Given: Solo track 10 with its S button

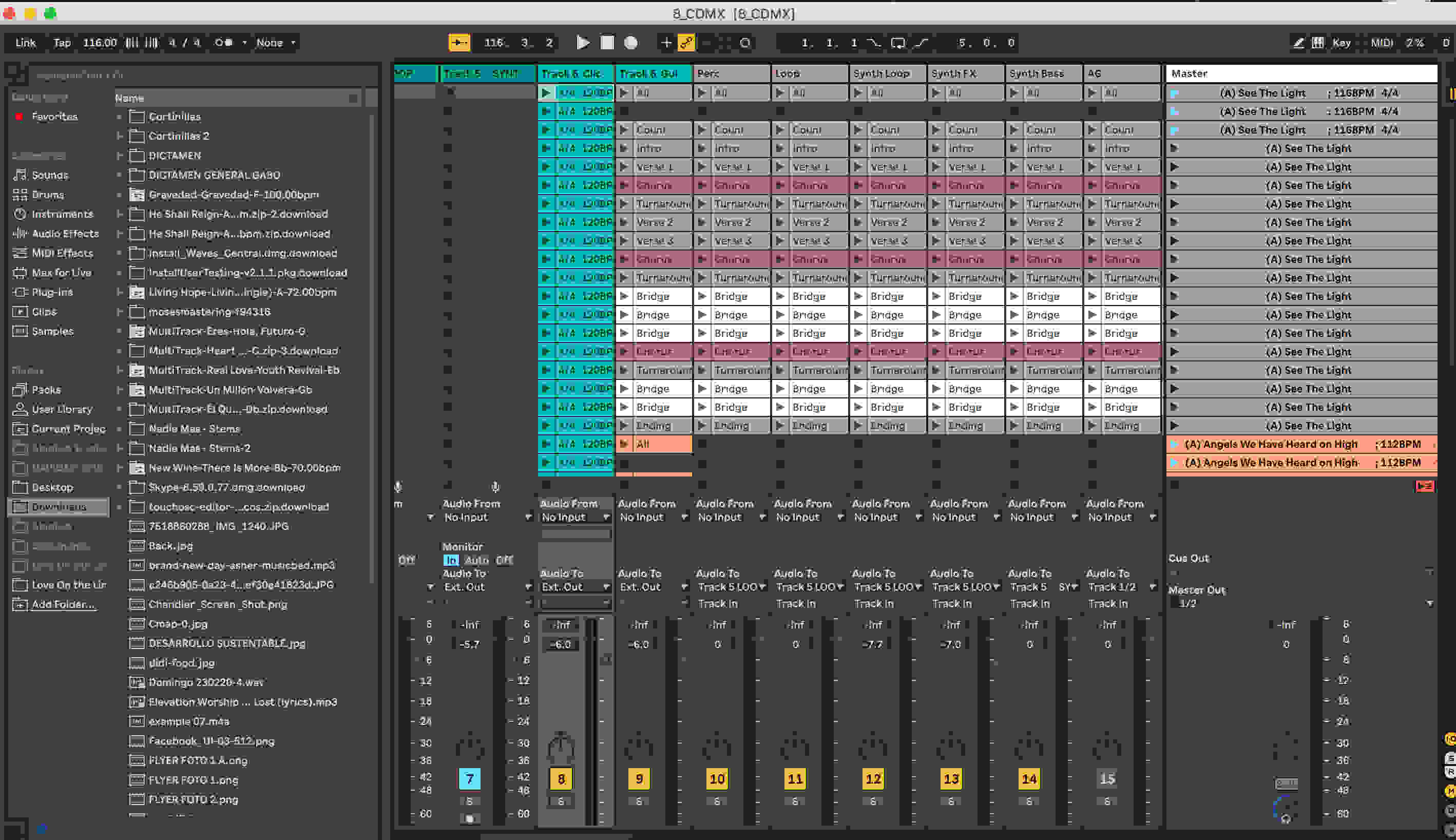Looking at the screenshot, I should tap(717, 801).
